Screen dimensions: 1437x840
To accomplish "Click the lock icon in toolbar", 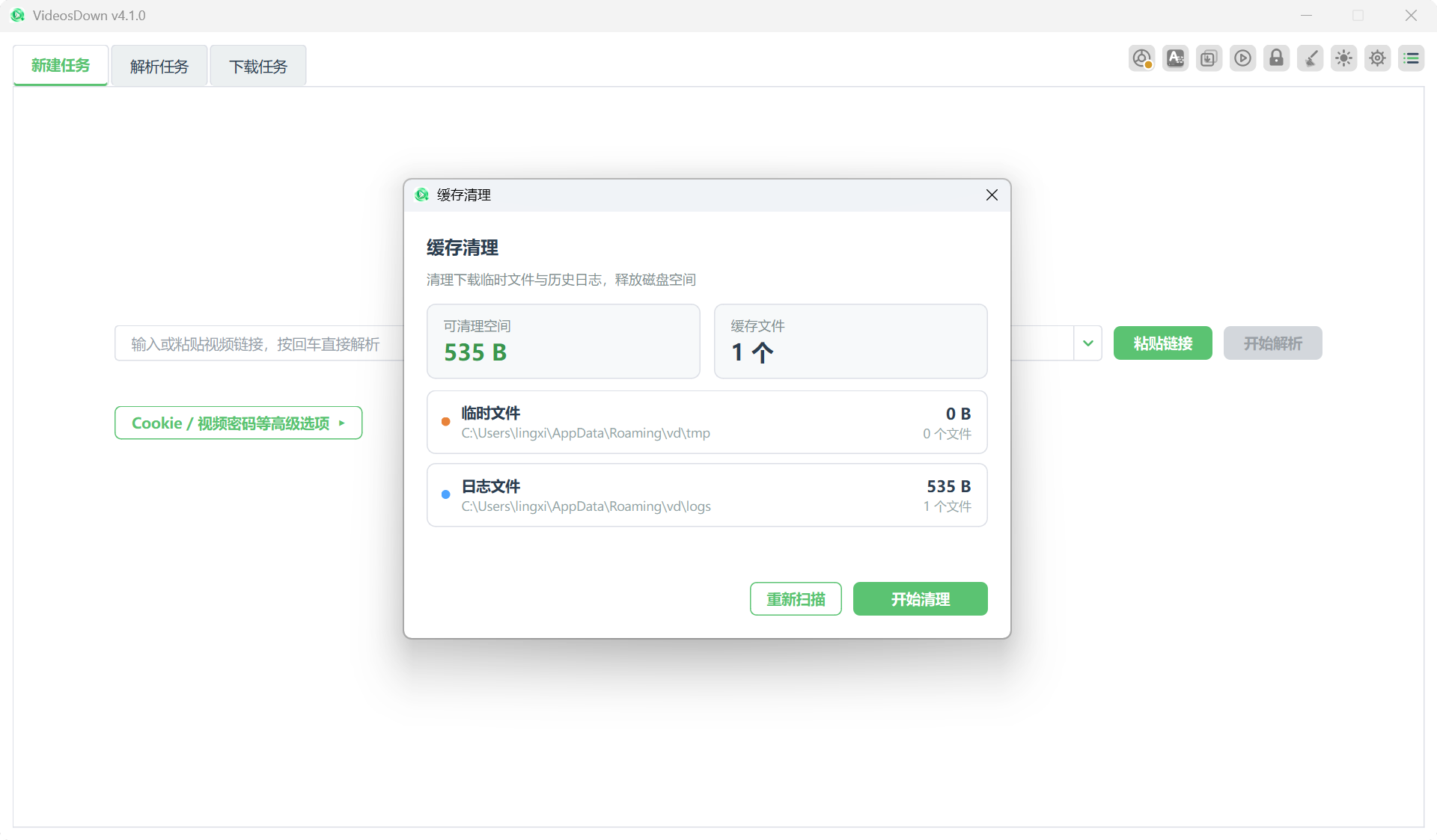I will pyautogui.click(x=1276, y=58).
